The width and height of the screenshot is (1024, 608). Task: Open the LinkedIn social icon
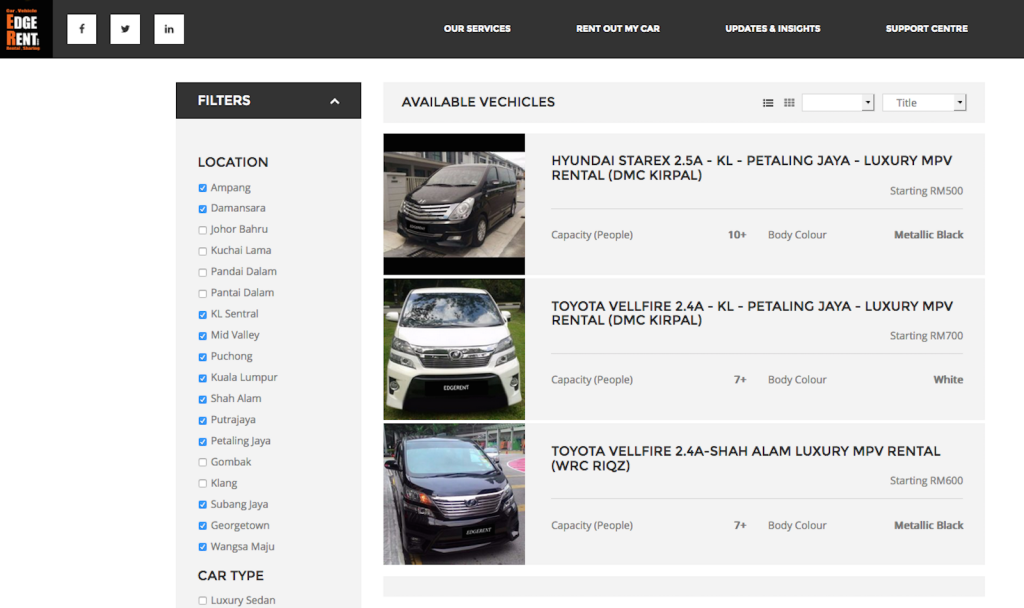169,29
